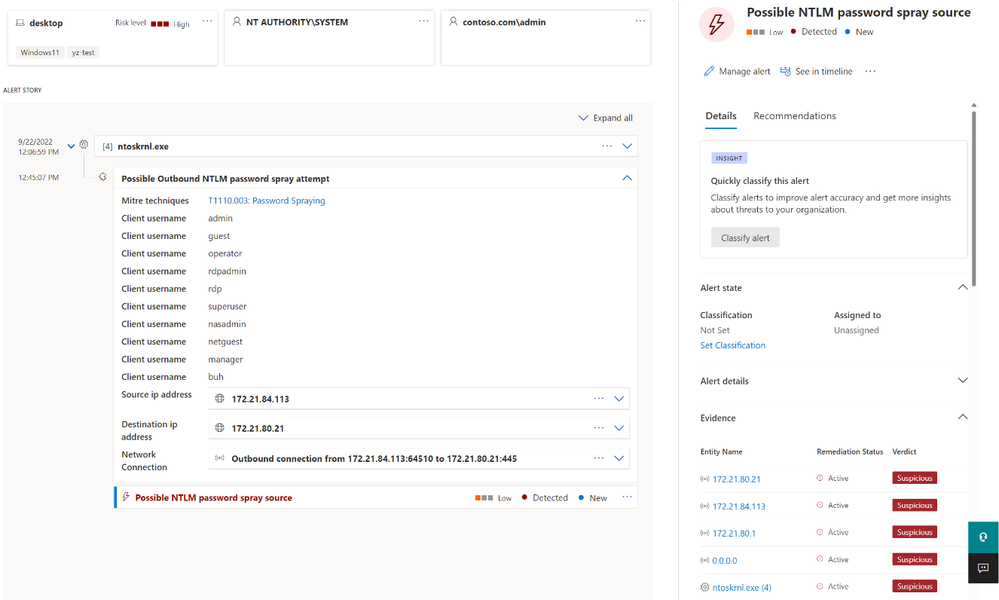This screenshot has height=600, width=999.
Task: Click the Classify alert button
Action: click(x=745, y=238)
